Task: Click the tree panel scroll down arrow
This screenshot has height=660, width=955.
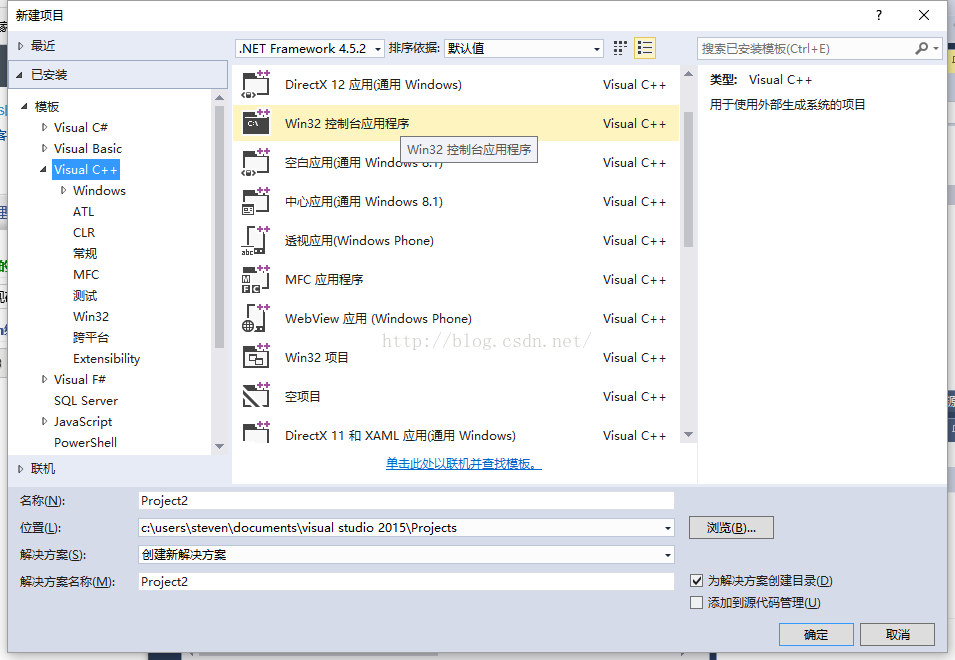Action: pos(220,446)
